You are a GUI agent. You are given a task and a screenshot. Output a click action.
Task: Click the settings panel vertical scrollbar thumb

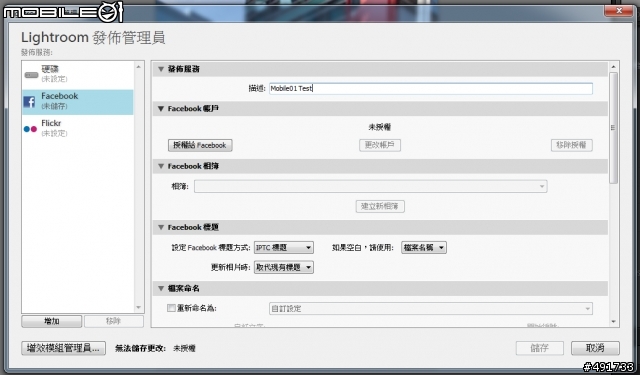613,128
